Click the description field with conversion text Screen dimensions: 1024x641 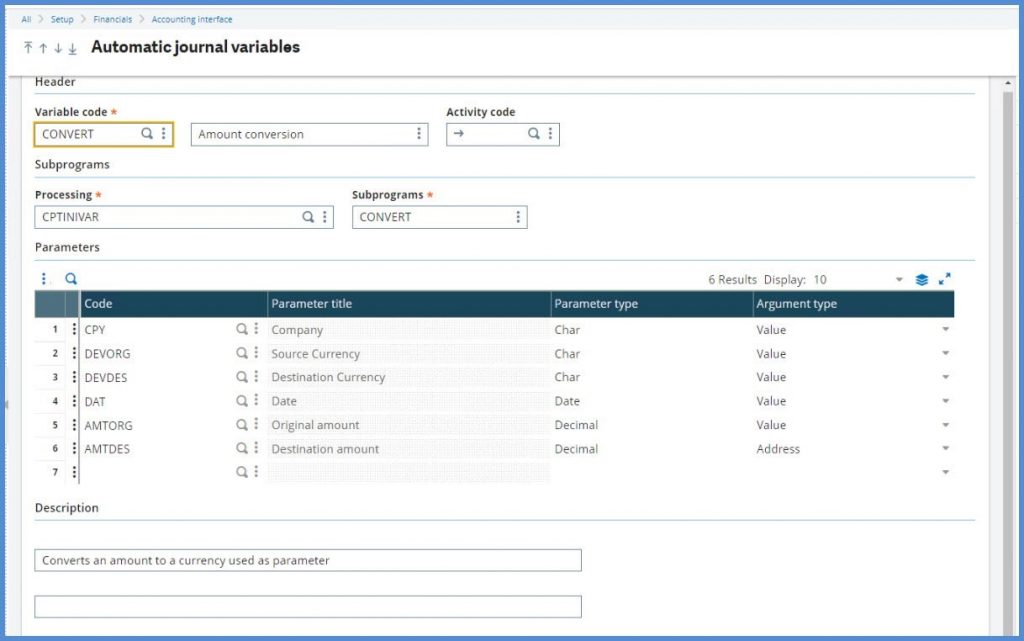tap(307, 561)
